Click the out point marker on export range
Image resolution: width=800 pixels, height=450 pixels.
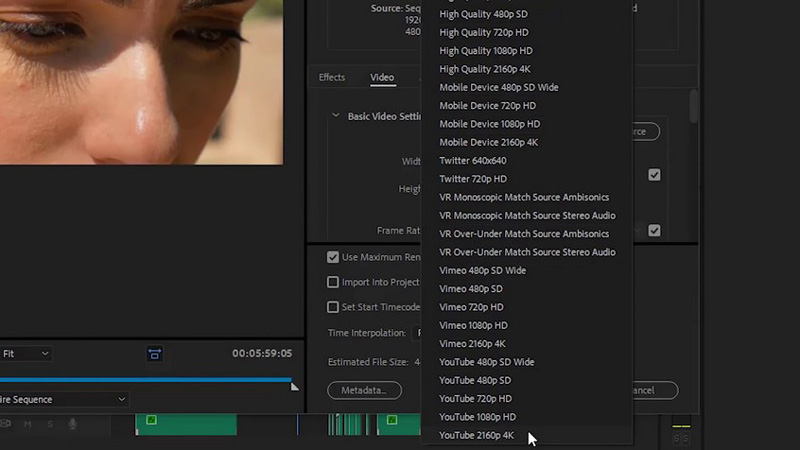(294, 385)
